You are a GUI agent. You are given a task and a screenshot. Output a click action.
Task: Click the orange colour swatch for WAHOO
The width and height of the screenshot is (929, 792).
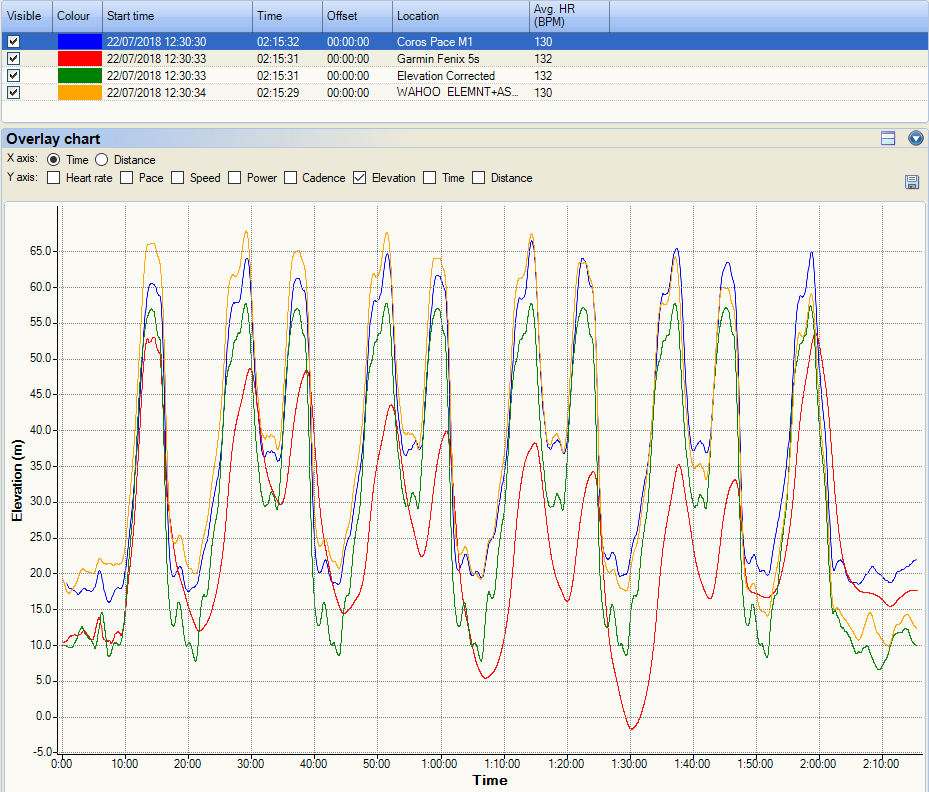(79, 92)
